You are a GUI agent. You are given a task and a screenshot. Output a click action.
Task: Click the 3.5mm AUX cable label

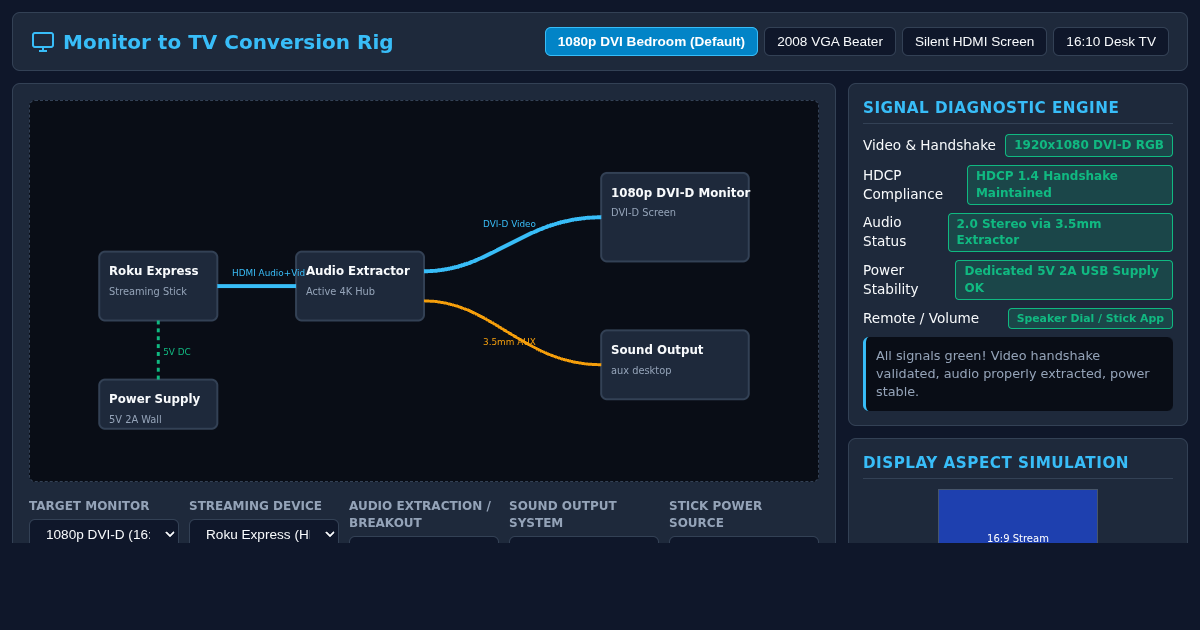click(509, 342)
